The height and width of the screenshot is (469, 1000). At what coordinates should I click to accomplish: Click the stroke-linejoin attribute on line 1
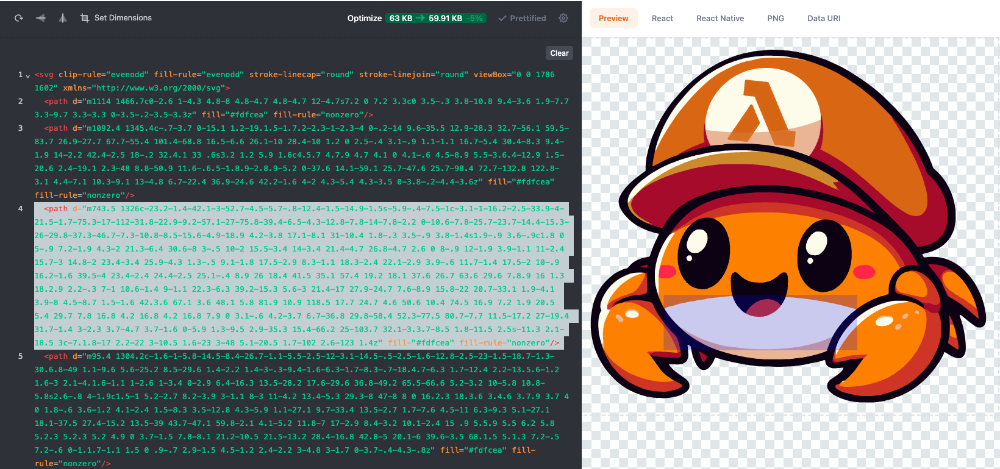click(x=414, y=75)
